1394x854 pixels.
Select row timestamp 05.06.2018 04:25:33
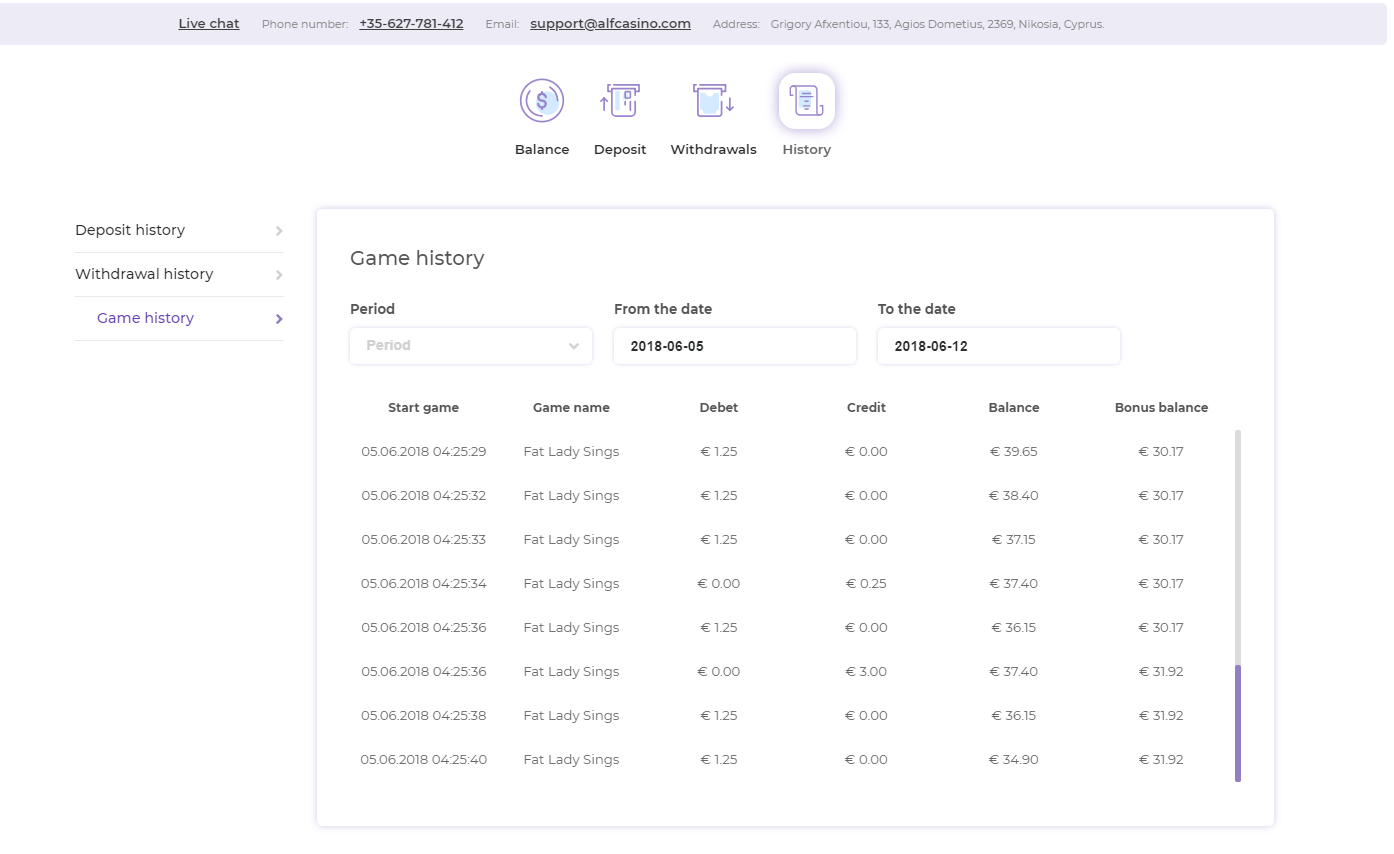coord(424,540)
